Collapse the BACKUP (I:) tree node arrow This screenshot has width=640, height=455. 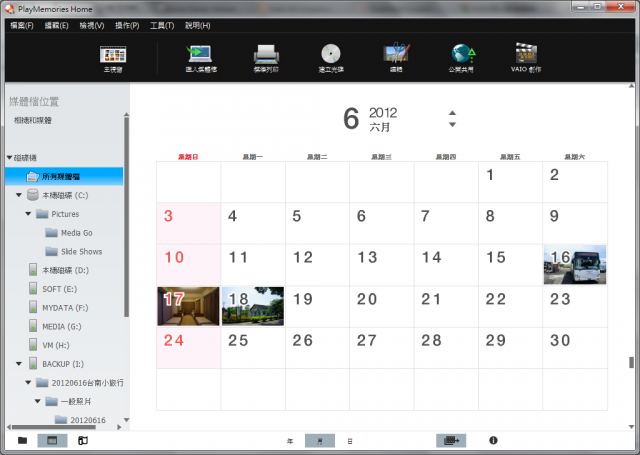click(x=19, y=364)
